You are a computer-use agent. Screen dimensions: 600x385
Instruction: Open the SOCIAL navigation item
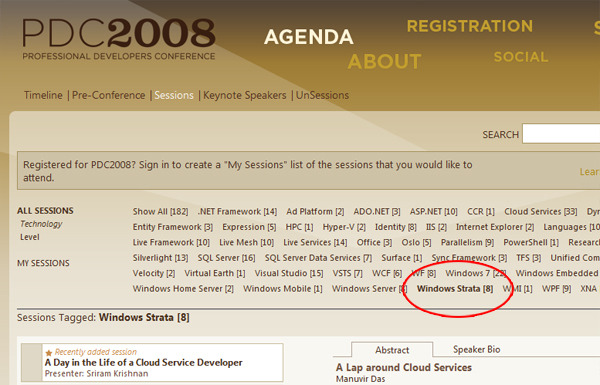click(521, 57)
